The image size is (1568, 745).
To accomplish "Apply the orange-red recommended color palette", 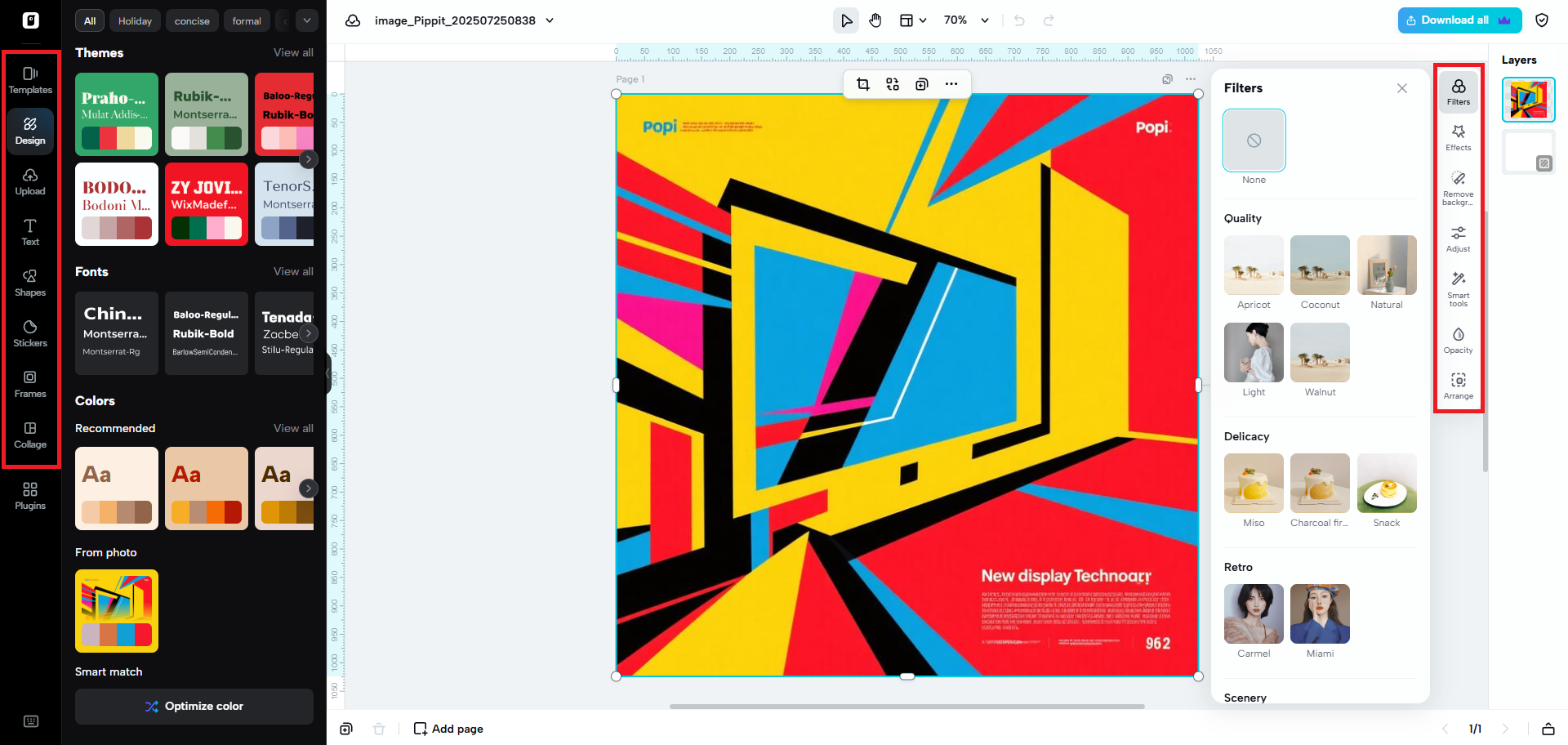I will pyautogui.click(x=207, y=488).
